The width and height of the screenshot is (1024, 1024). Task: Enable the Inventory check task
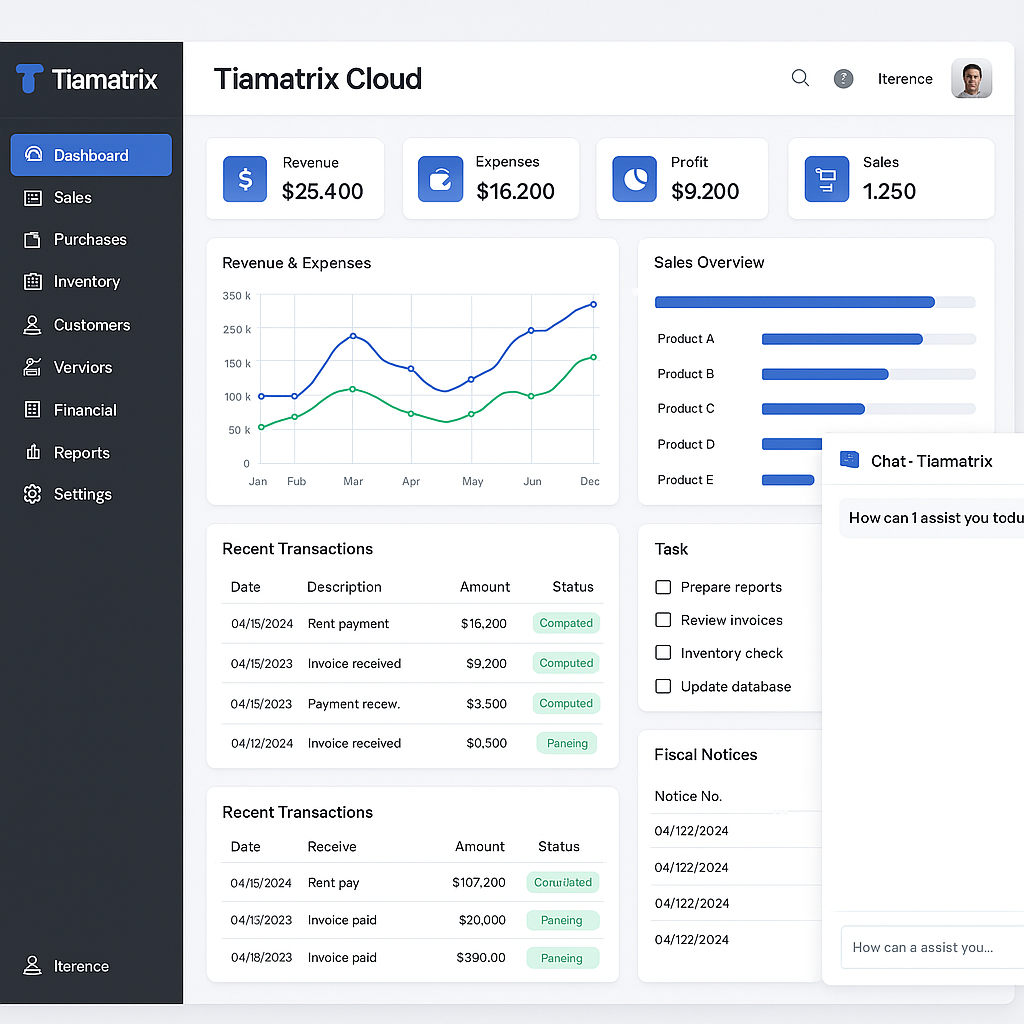663,653
